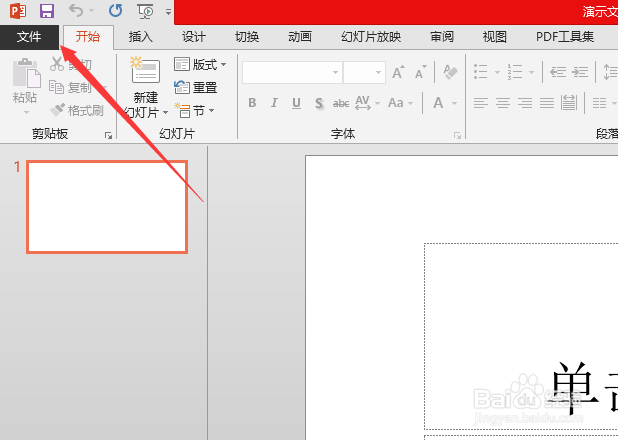Select the 动画 tab
618x440 pixels.
click(x=300, y=37)
